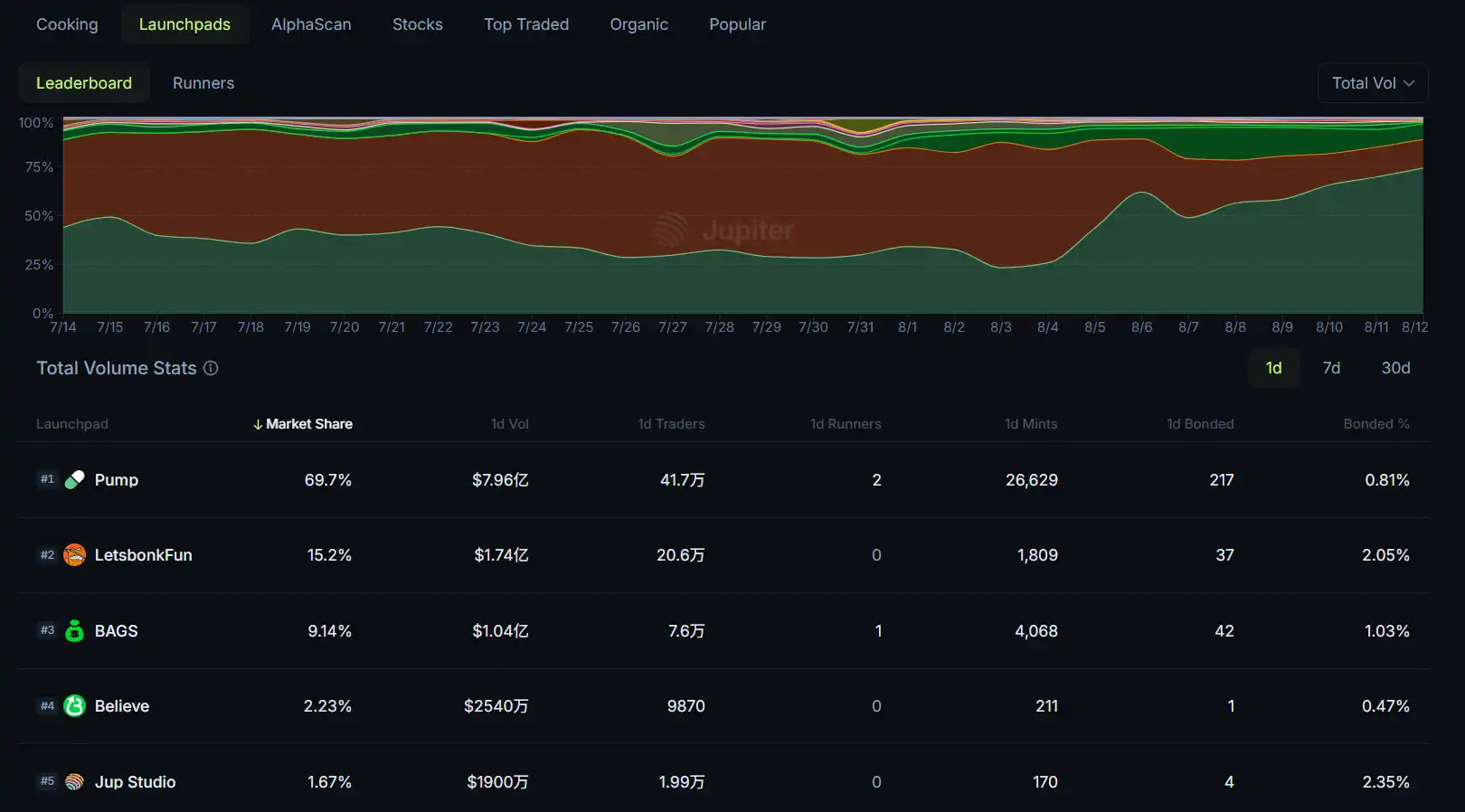Select the 1d time range
This screenshot has height=812, width=1465.
1273,368
